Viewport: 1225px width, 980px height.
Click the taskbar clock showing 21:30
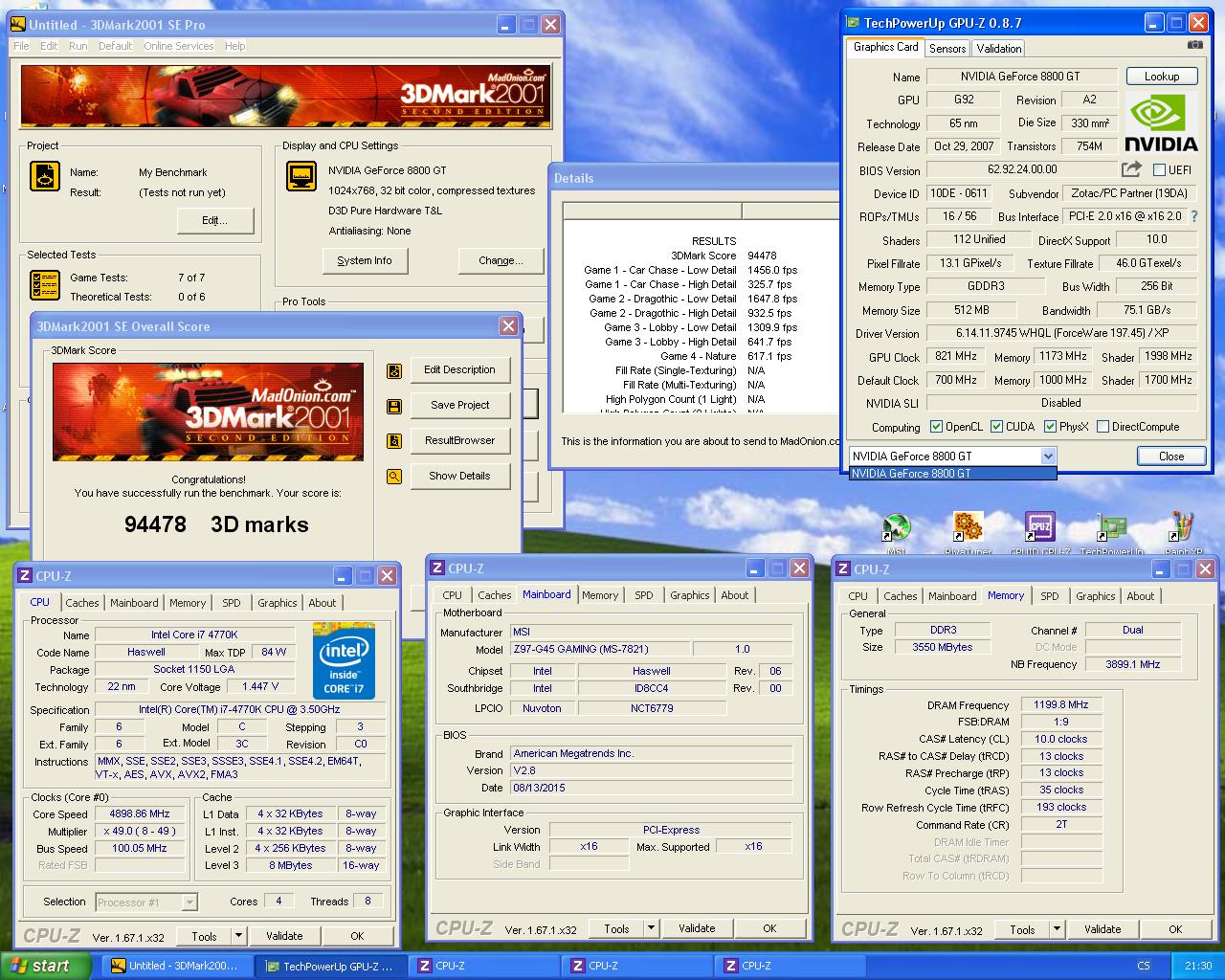click(1198, 966)
